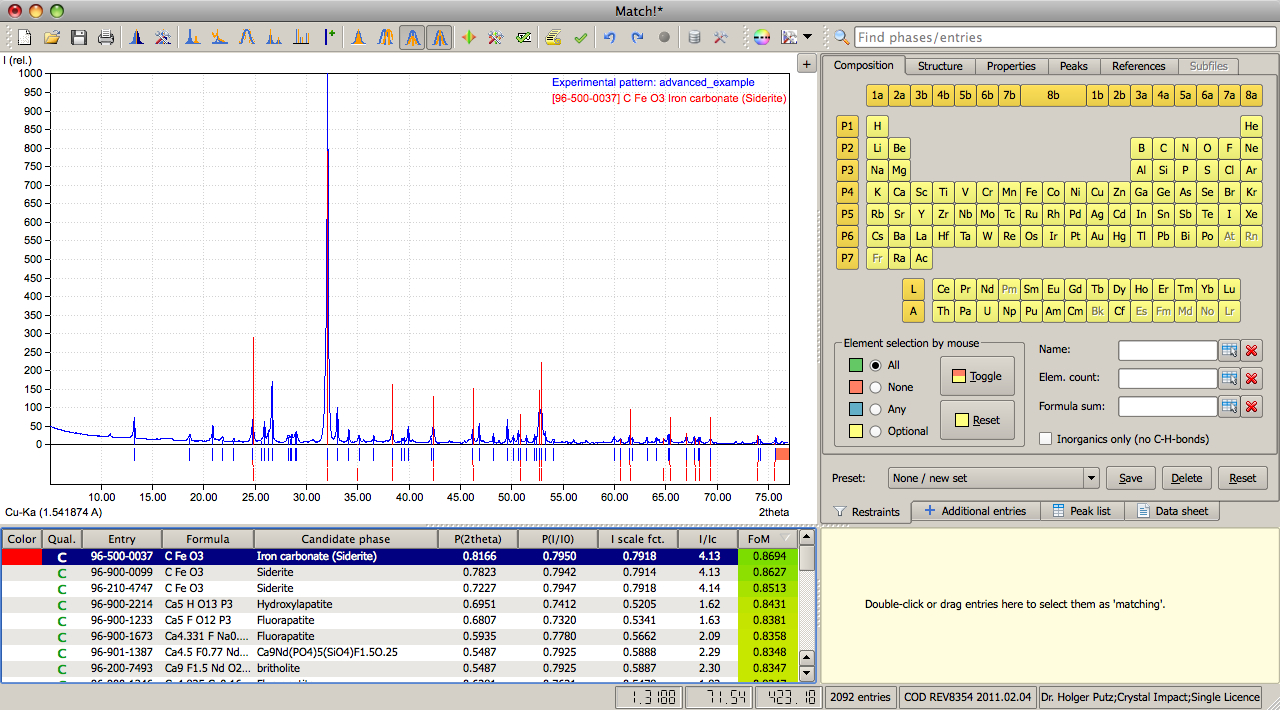Click the red color swatch of Siderite entry

click(x=21, y=556)
